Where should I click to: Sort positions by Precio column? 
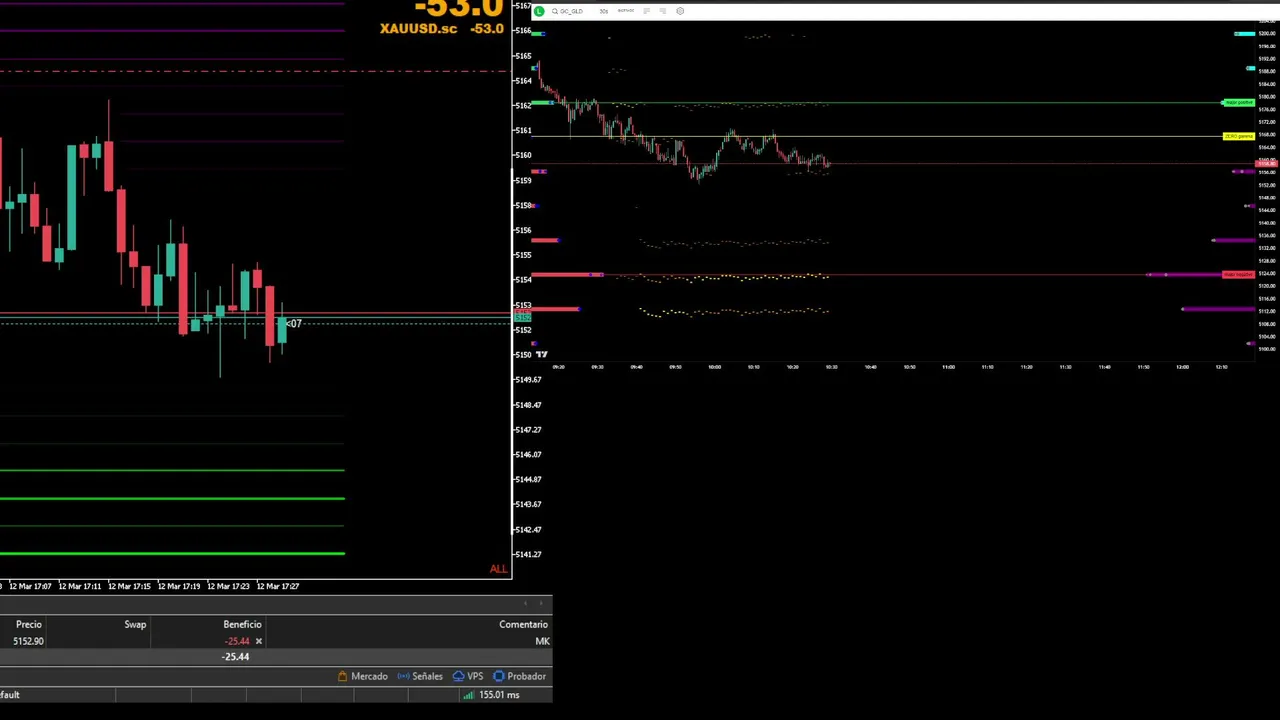tap(29, 624)
